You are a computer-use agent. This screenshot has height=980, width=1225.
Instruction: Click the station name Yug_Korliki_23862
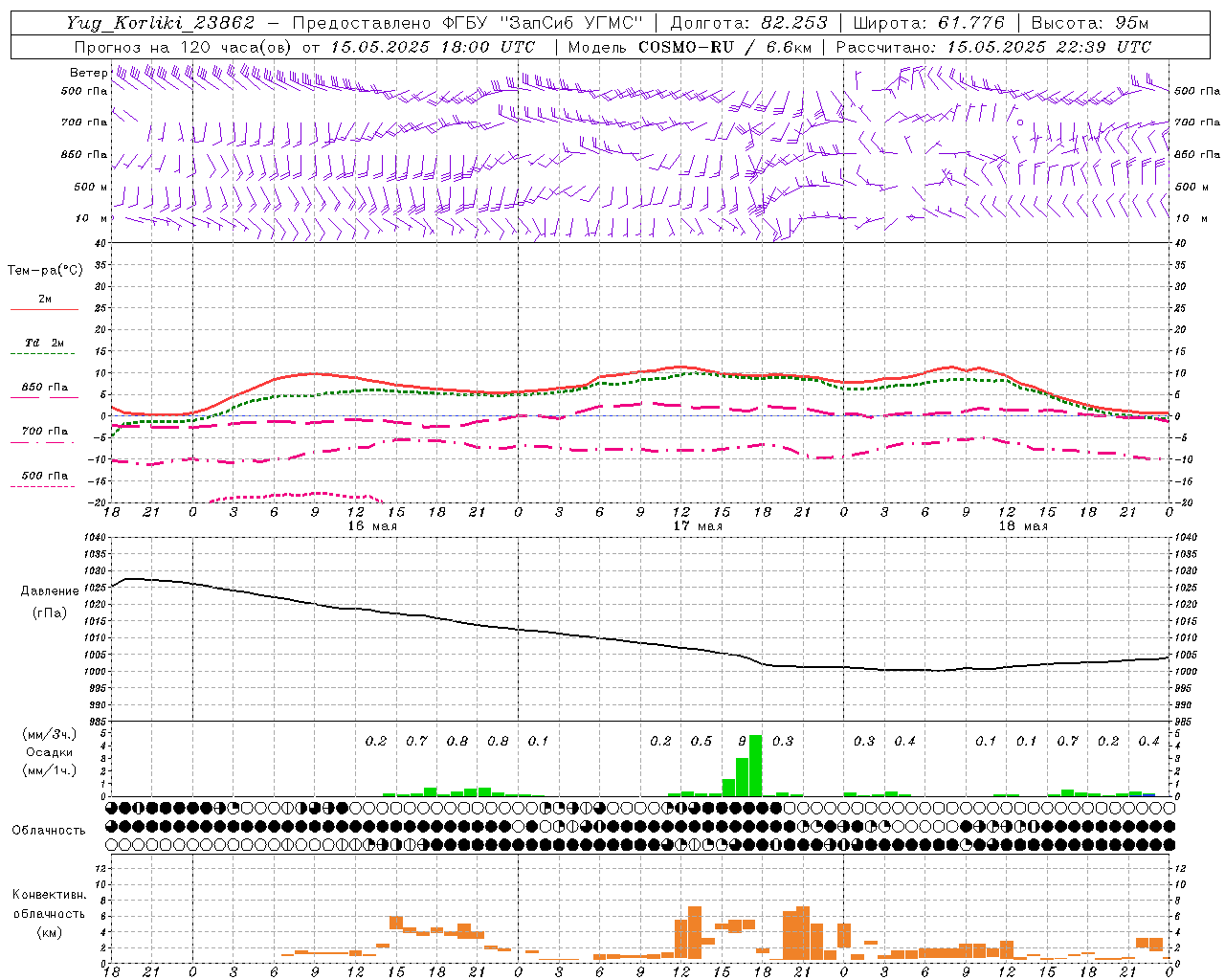161,23
